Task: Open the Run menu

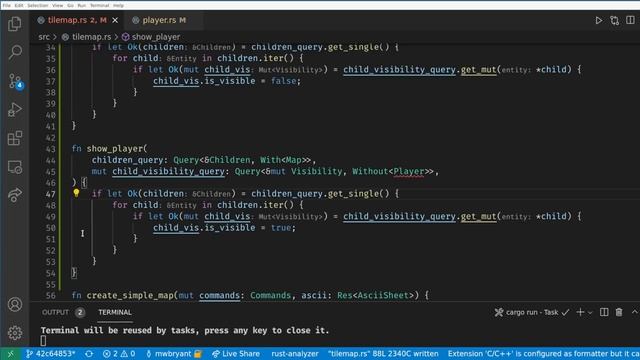Action: 82,5
